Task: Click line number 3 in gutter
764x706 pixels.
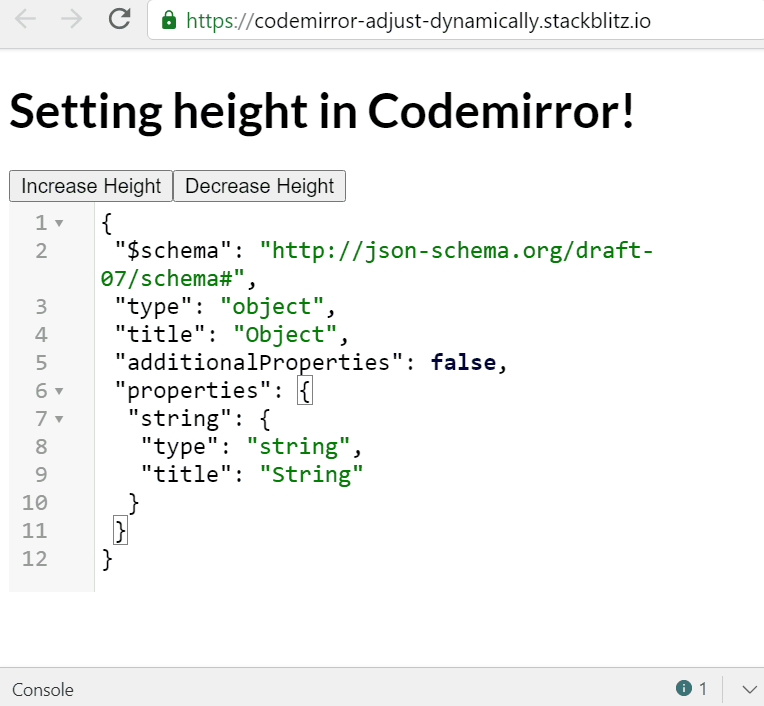Action: 40,306
